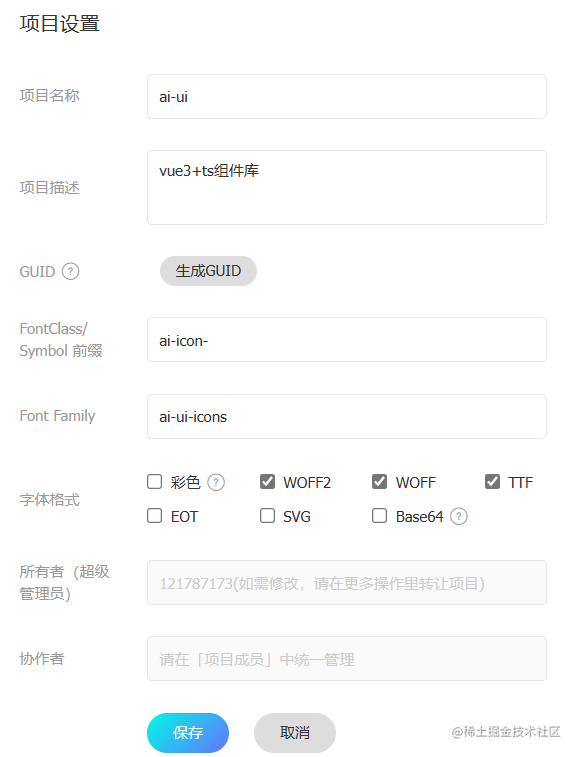This screenshot has height=757, width=579.
Task: Click the 生成GUID button
Action: pyautogui.click(x=208, y=271)
